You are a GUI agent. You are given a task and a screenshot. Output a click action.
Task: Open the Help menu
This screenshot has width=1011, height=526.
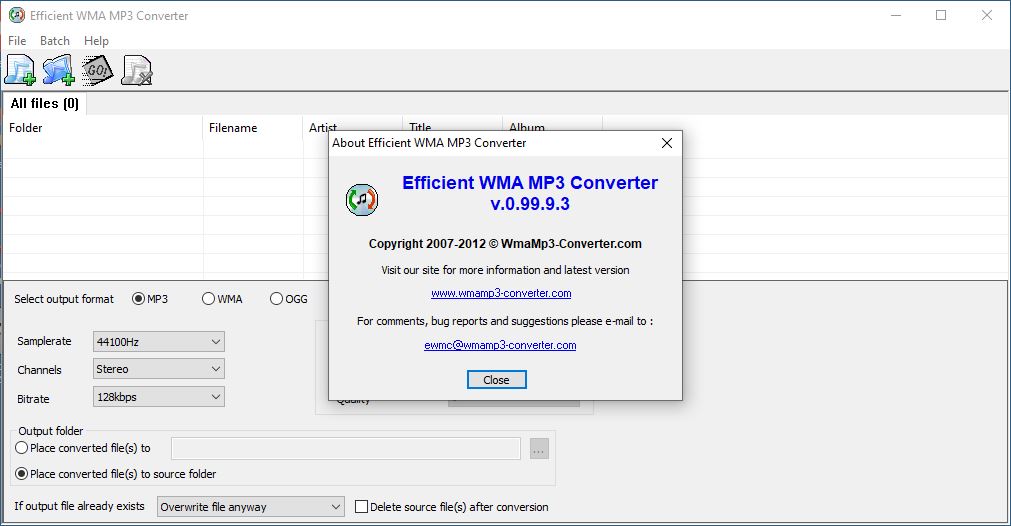[x=96, y=41]
